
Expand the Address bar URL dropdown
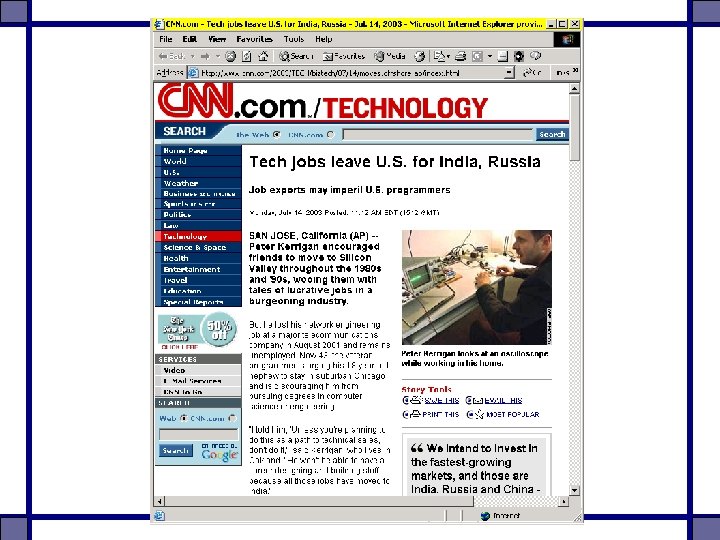point(509,73)
